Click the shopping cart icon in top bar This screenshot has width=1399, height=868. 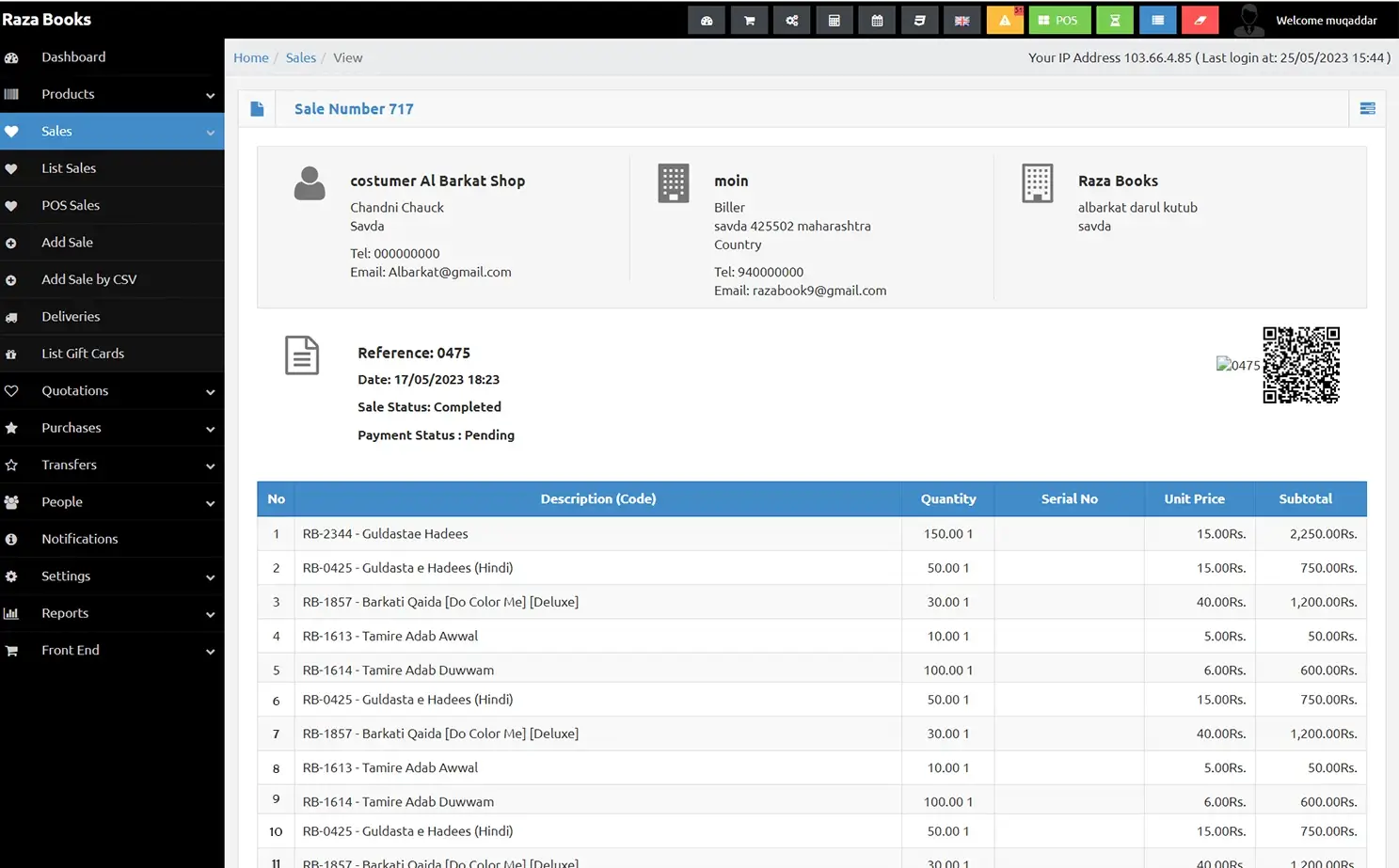click(749, 20)
